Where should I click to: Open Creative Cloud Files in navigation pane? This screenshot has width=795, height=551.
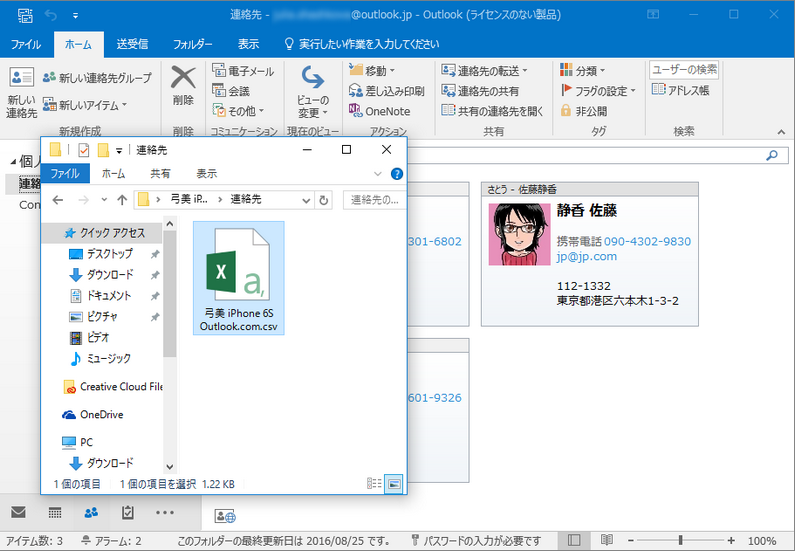(x=113, y=387)
